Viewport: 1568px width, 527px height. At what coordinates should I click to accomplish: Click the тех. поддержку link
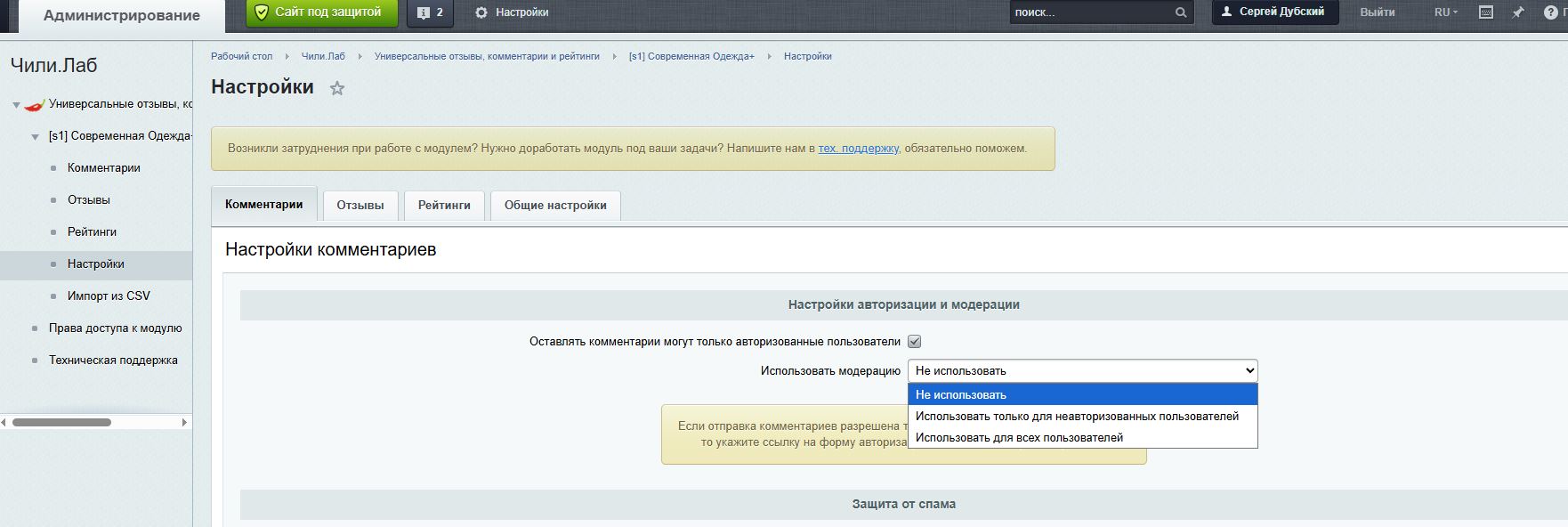(x=858, y=149)
